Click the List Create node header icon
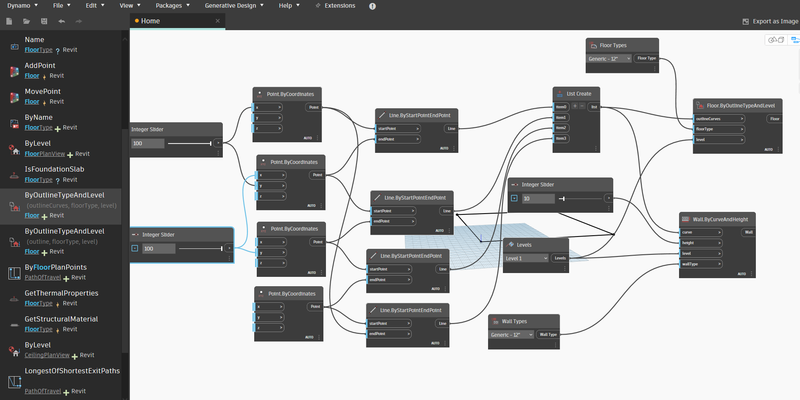 click(x=560, y=94)
